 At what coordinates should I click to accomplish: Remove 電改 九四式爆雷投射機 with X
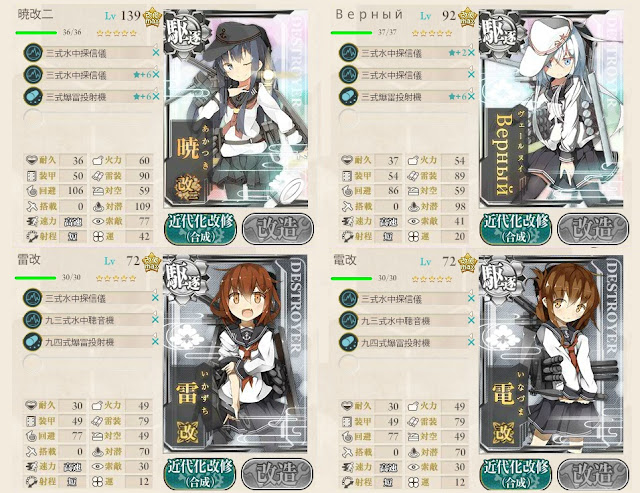tap(471, 342)
